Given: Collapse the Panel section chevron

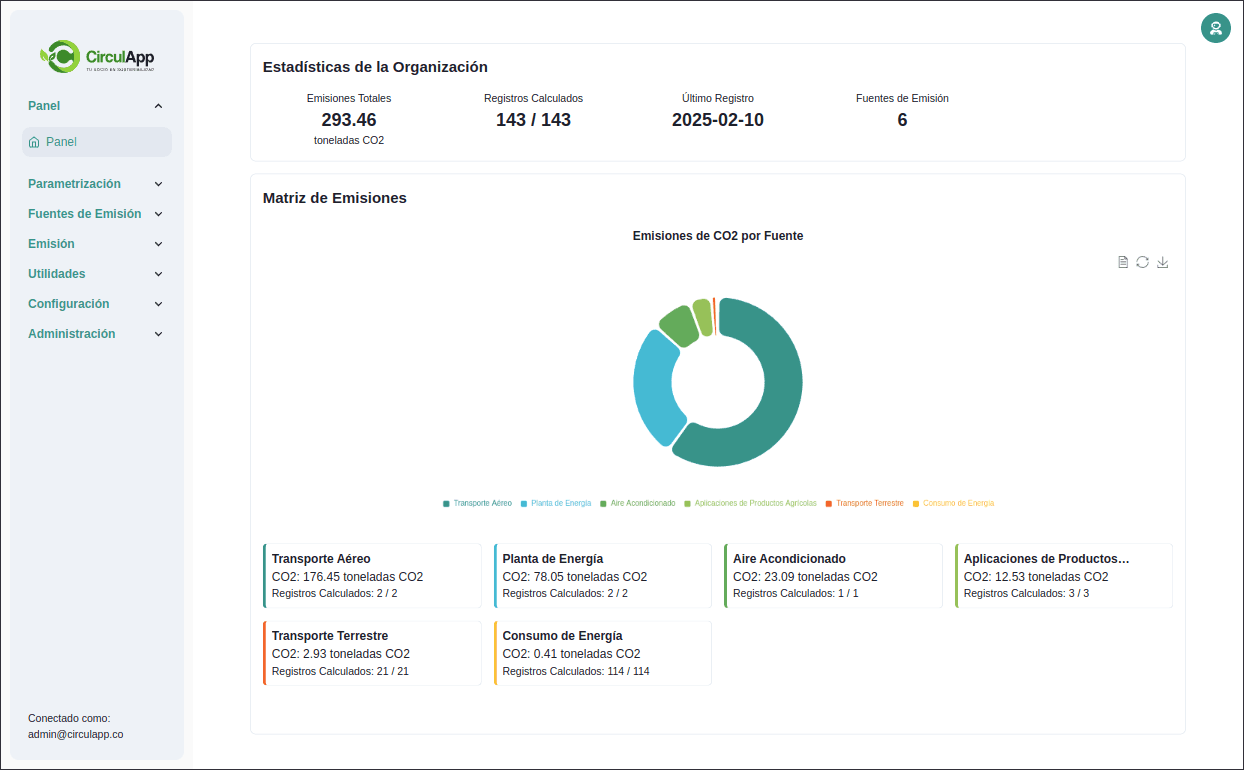Looking at the screenshot, I should [158, 106].
